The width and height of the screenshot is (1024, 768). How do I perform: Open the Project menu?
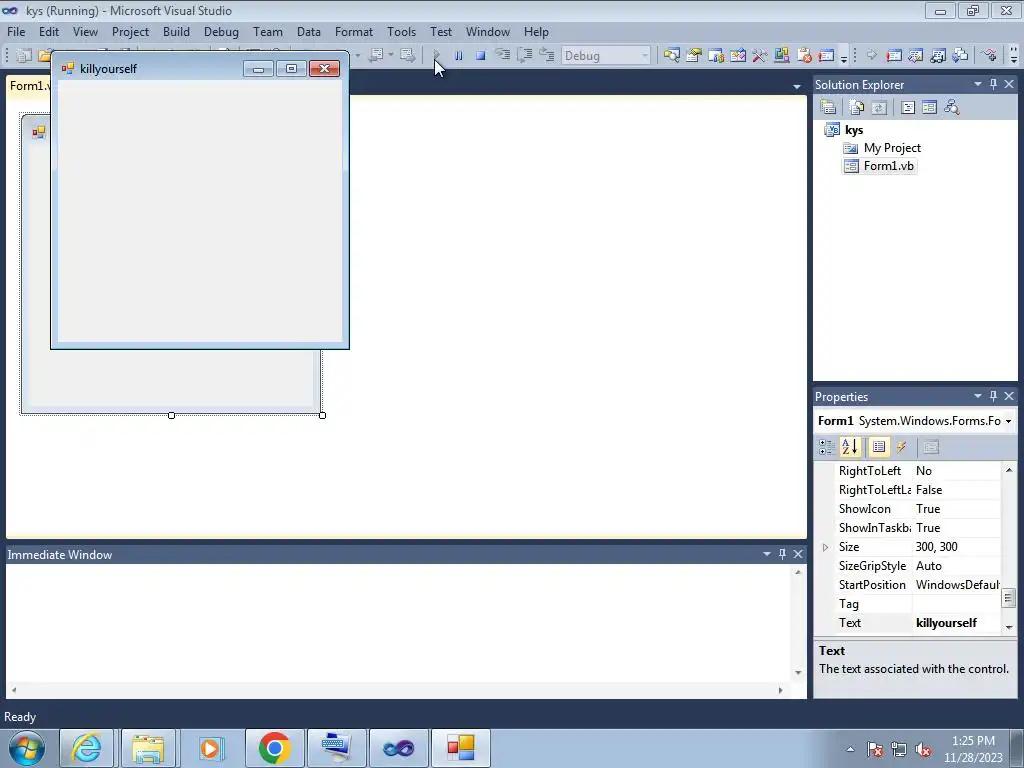130,31
